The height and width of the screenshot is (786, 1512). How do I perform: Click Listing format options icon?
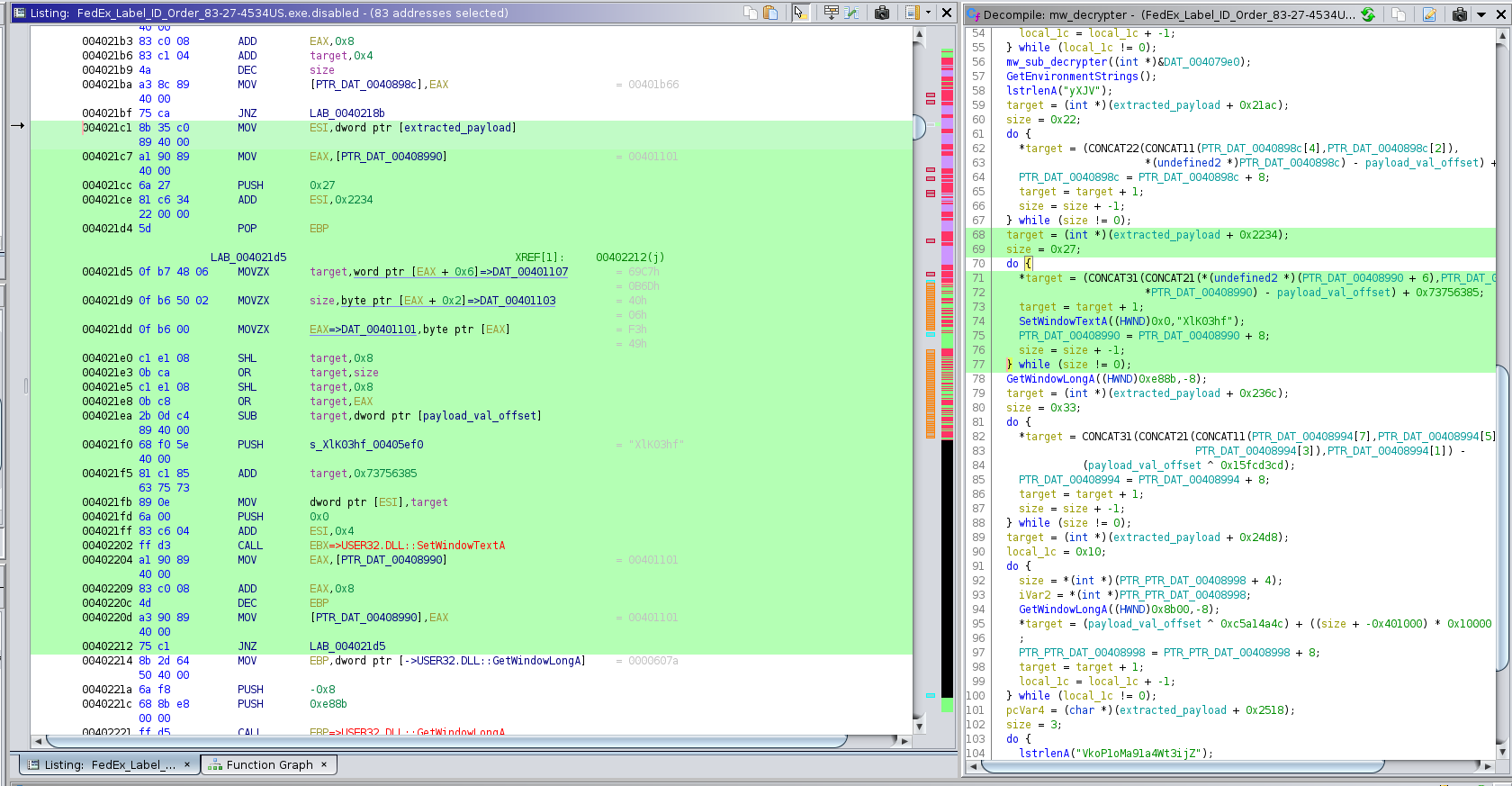(912, 13)
